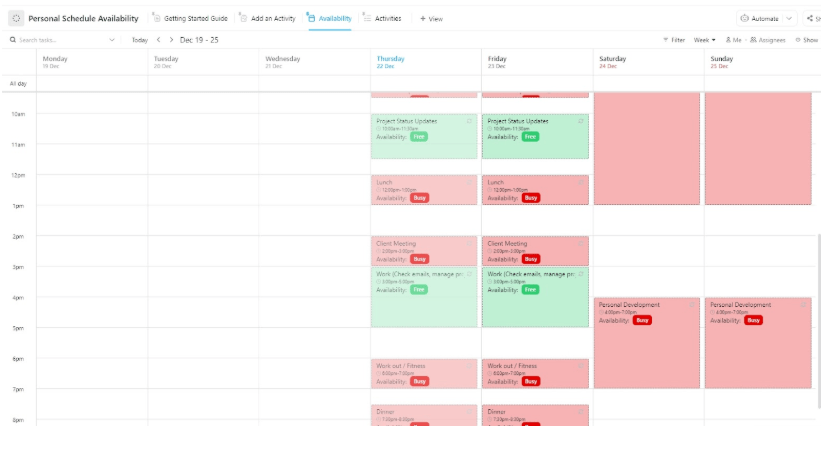Click recurring icon on Friday Lunch event
This screenshot has width=821, height=463.
(x=581, y=182)
